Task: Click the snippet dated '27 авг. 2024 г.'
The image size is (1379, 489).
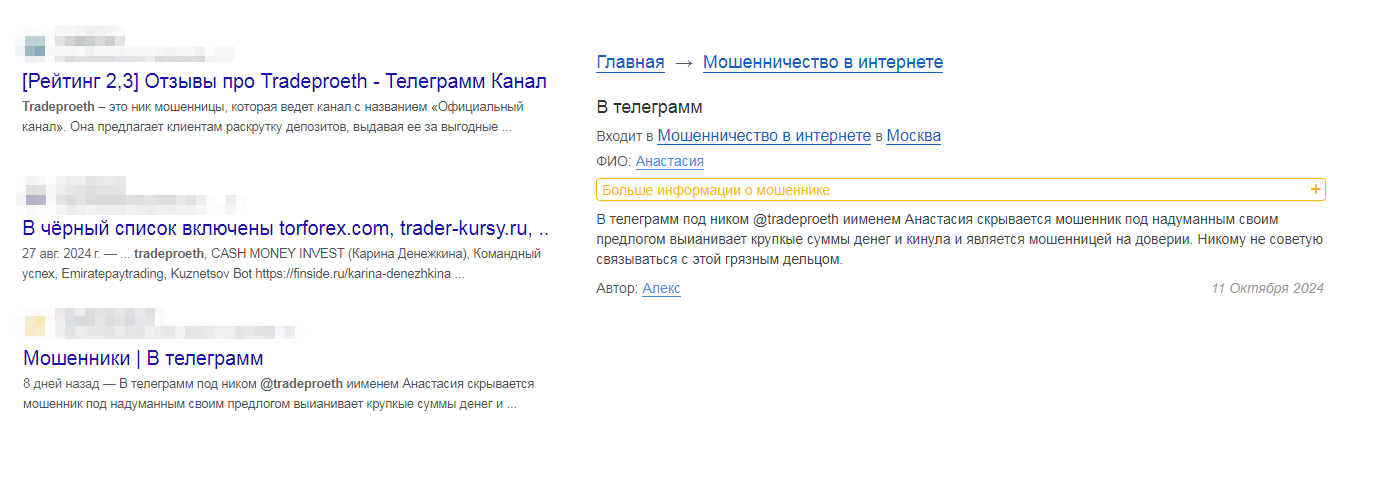Action: coord(281,263)
